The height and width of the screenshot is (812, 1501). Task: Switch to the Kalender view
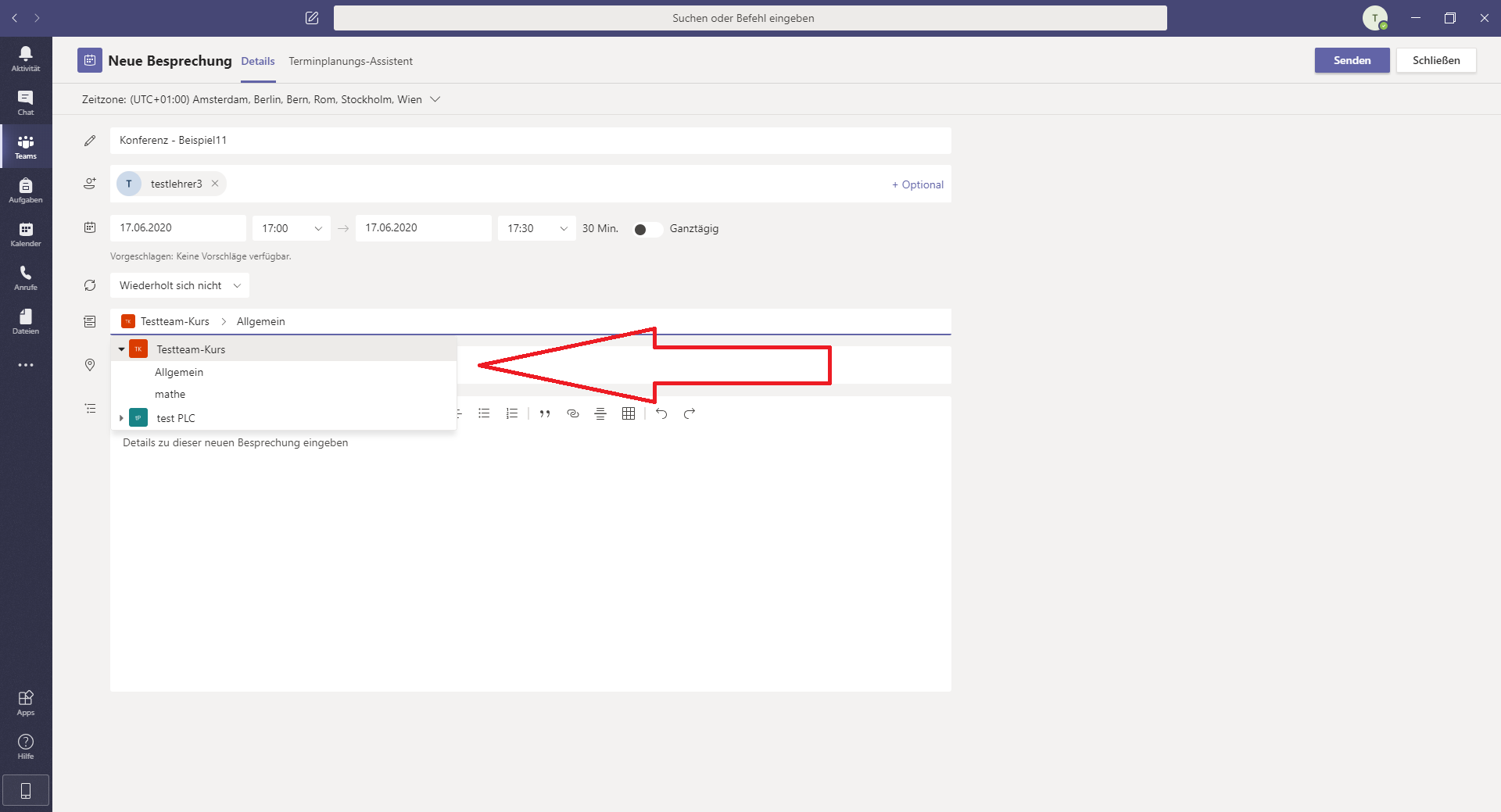(26, 234)
